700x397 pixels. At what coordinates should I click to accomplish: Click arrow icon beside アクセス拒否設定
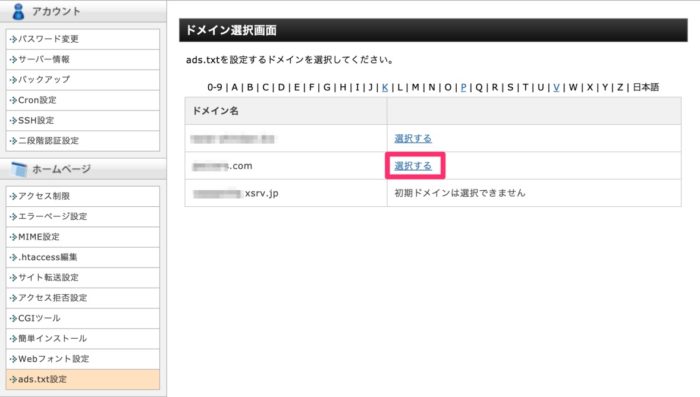click(13, 298)
